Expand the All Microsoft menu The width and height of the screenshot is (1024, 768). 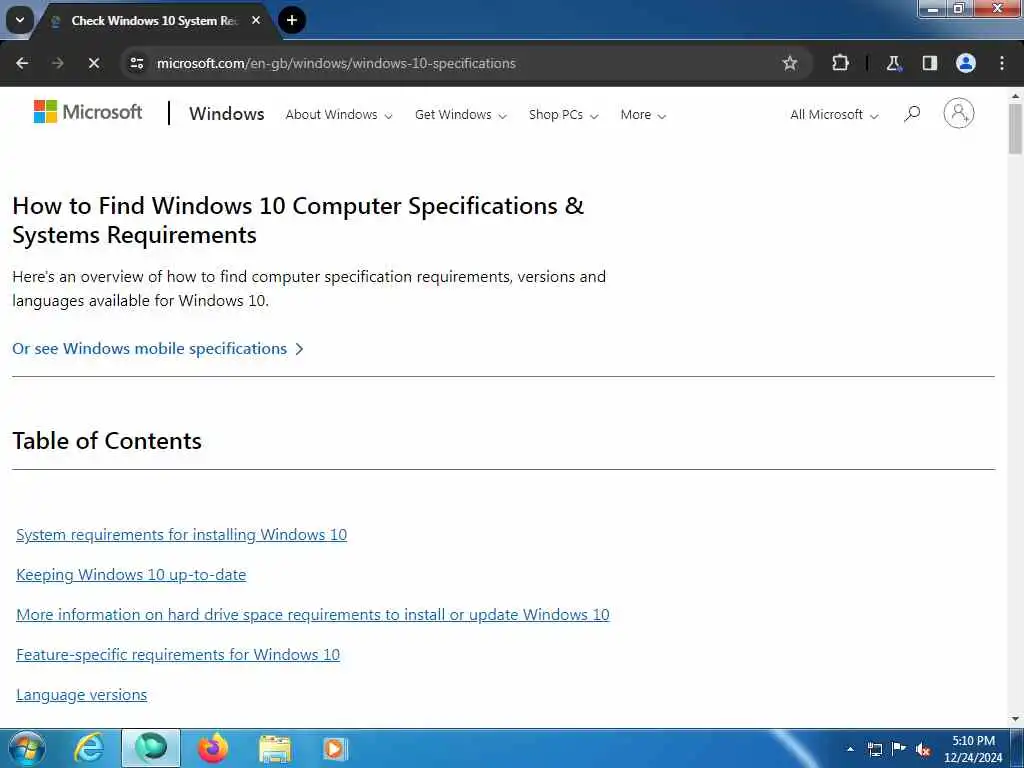tap(834, 115)
